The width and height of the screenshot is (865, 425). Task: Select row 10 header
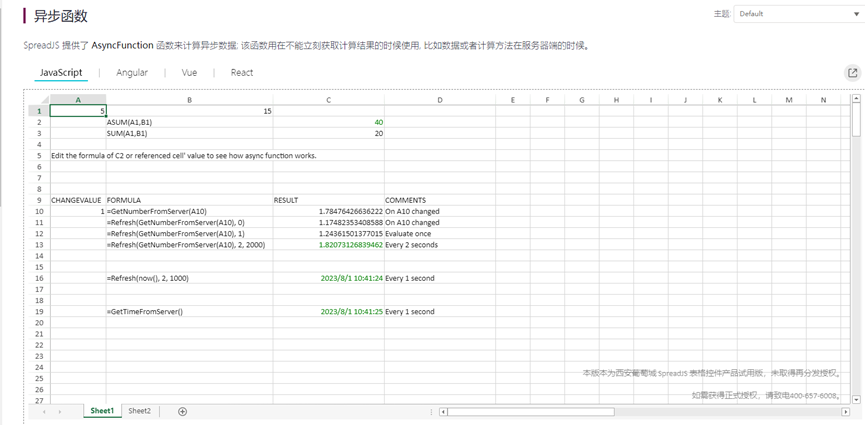[x=39, y=211]
